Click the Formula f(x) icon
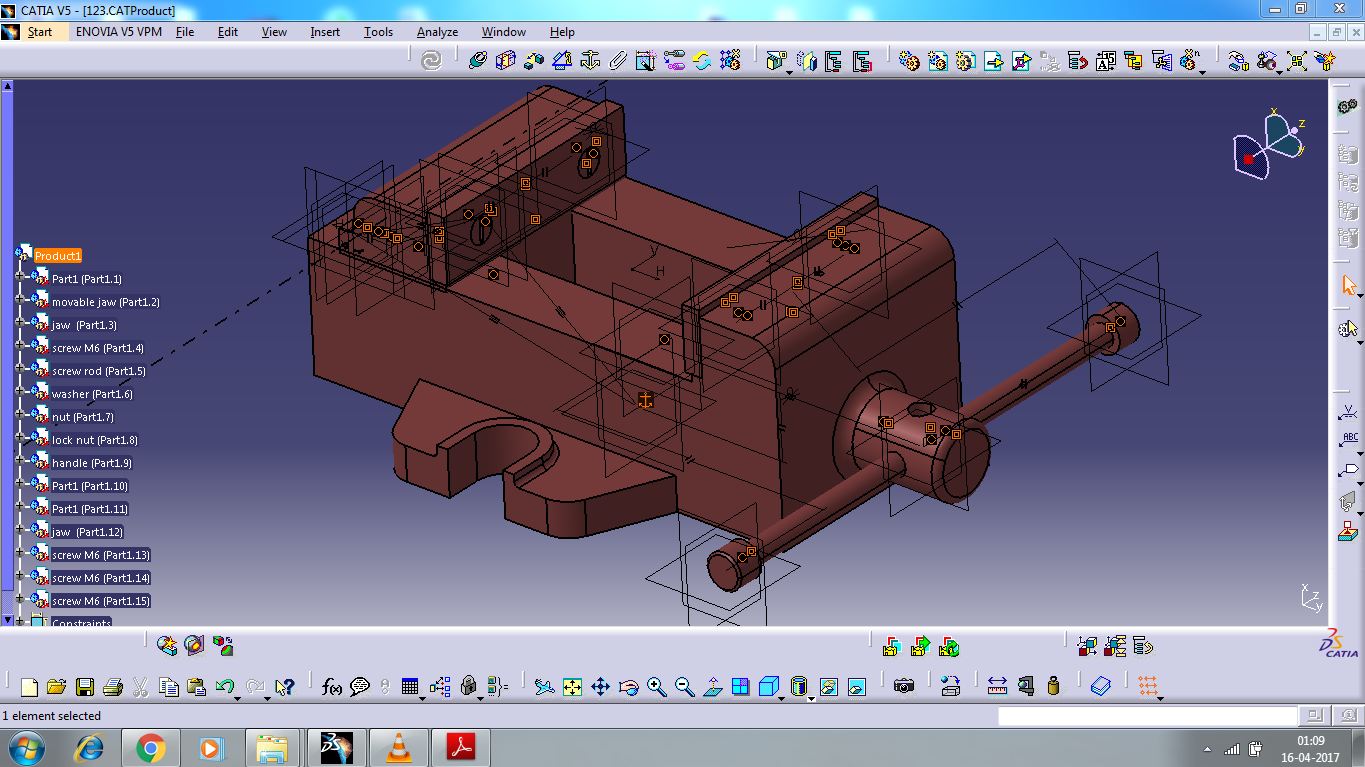1365x767 pixels. point(332,687)
